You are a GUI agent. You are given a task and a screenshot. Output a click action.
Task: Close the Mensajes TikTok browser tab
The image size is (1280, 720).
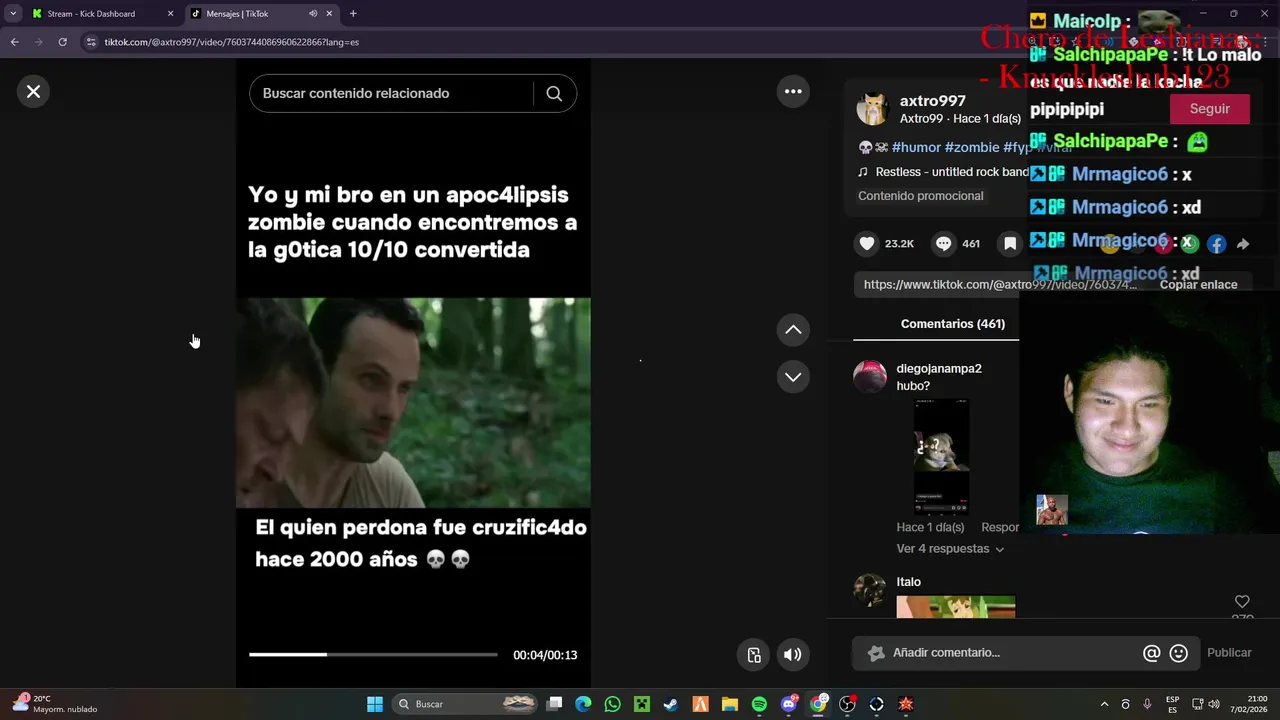point(329,14)
